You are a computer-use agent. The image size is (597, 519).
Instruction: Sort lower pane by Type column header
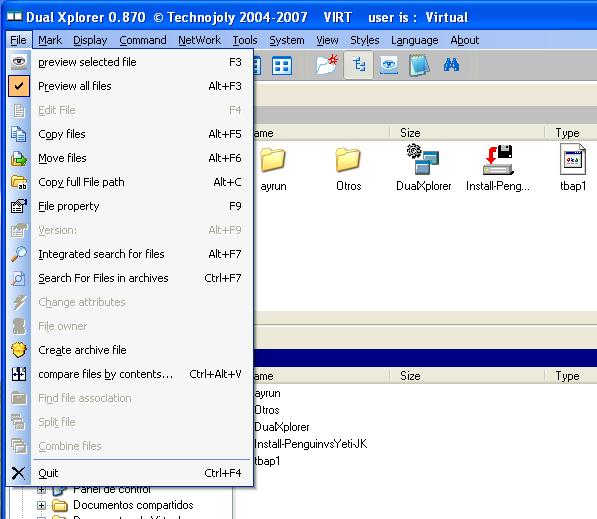571,376
